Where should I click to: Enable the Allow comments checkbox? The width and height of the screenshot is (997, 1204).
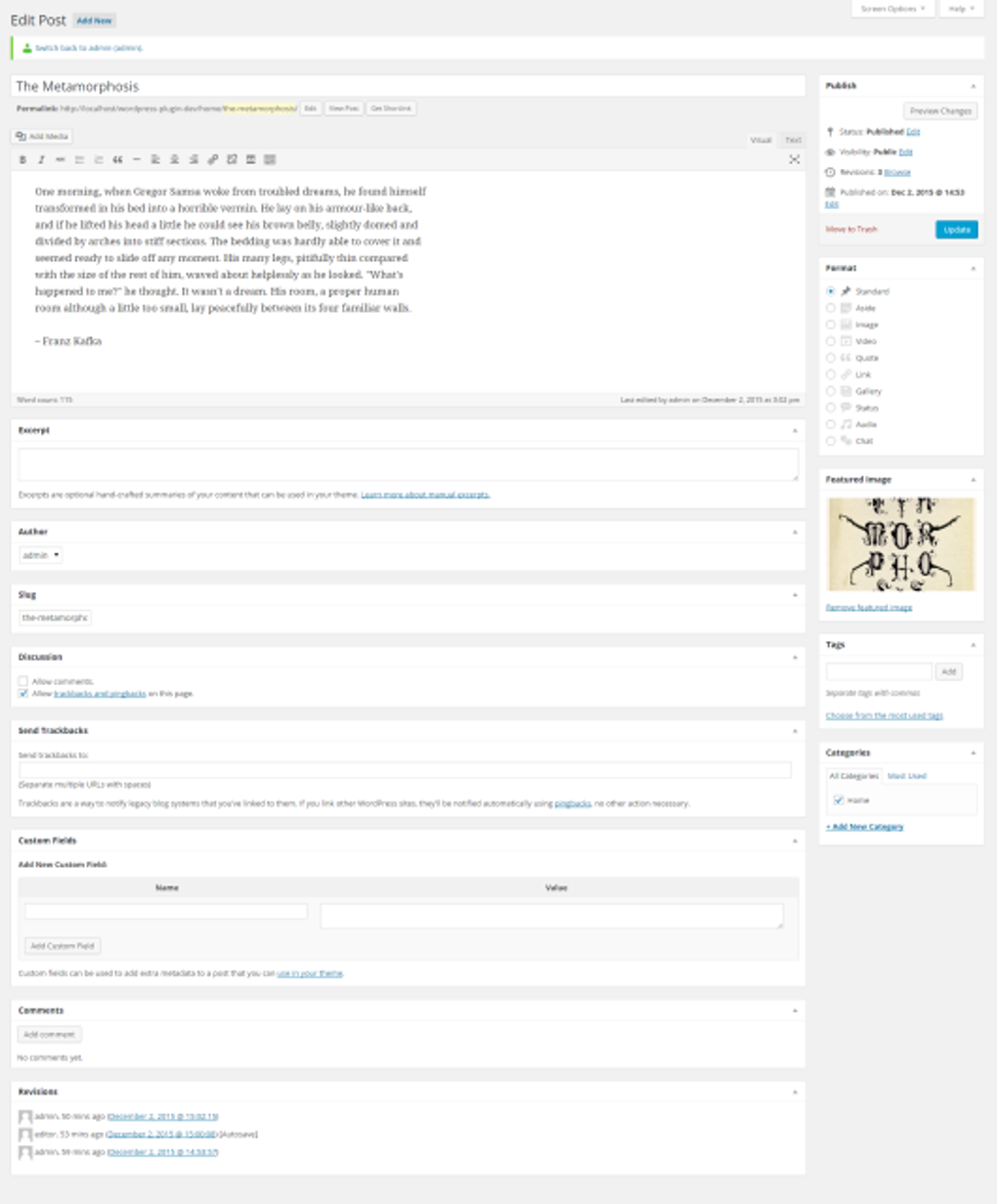pos(22,681)
